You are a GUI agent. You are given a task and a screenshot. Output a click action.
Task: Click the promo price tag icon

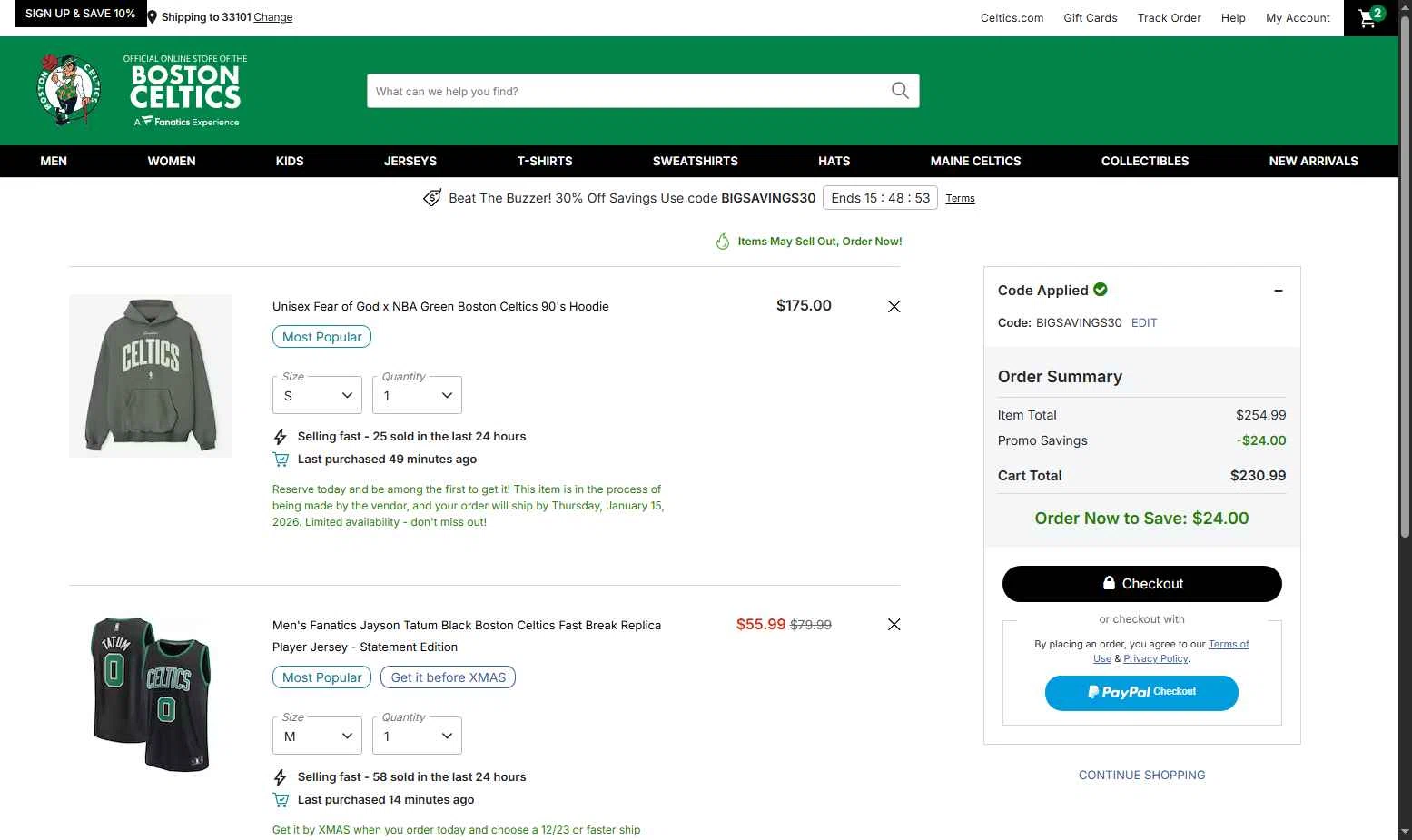[432, 198]
